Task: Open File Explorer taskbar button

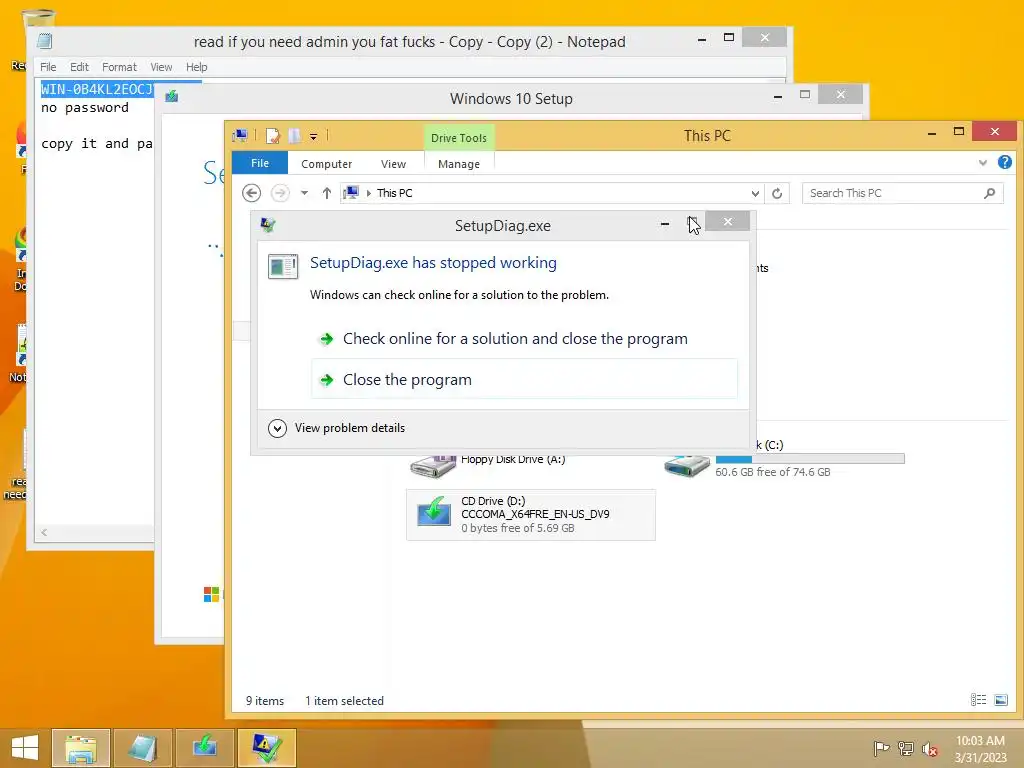Action: pyautogui.click(x=81, y=748)
